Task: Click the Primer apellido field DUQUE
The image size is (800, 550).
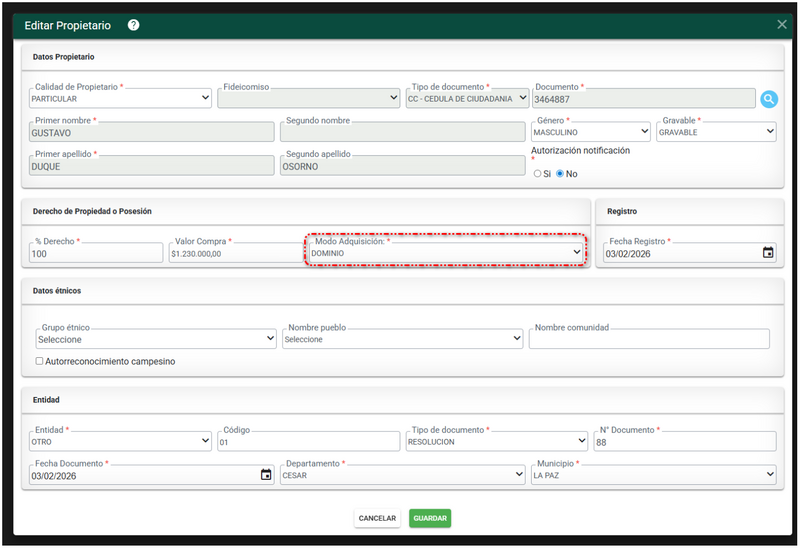Action: point(152,166)
